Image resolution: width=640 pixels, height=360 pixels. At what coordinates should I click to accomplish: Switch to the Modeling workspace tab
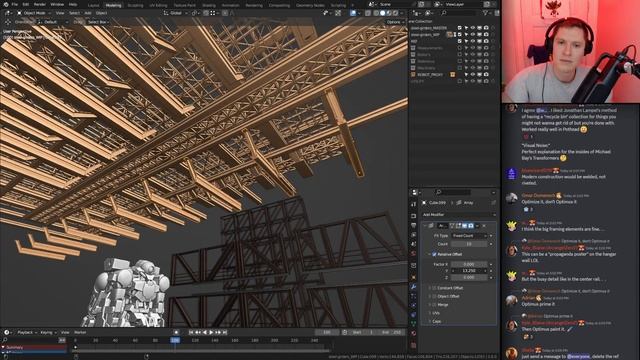pos(113,5)
